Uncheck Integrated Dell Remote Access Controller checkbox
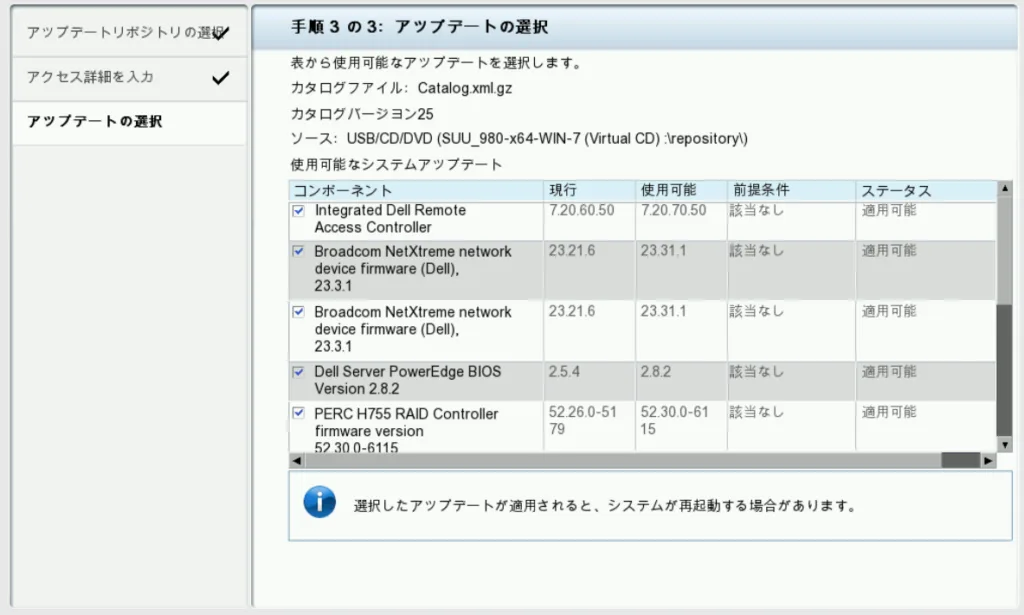This screenshot has height=615, width=1024. (x=299, y=211)
